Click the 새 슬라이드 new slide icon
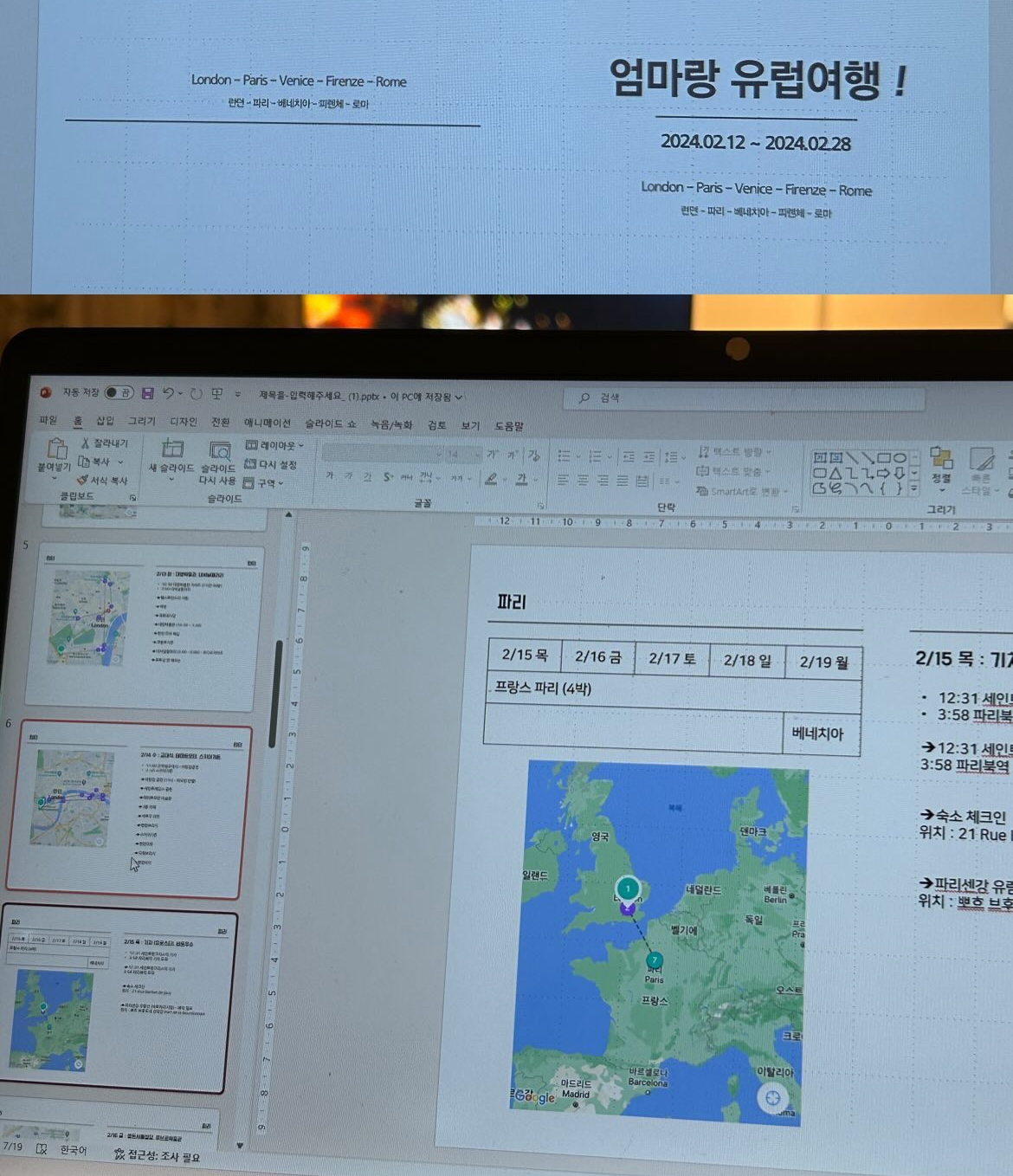1013x1176 pixels. coord(172,449)
